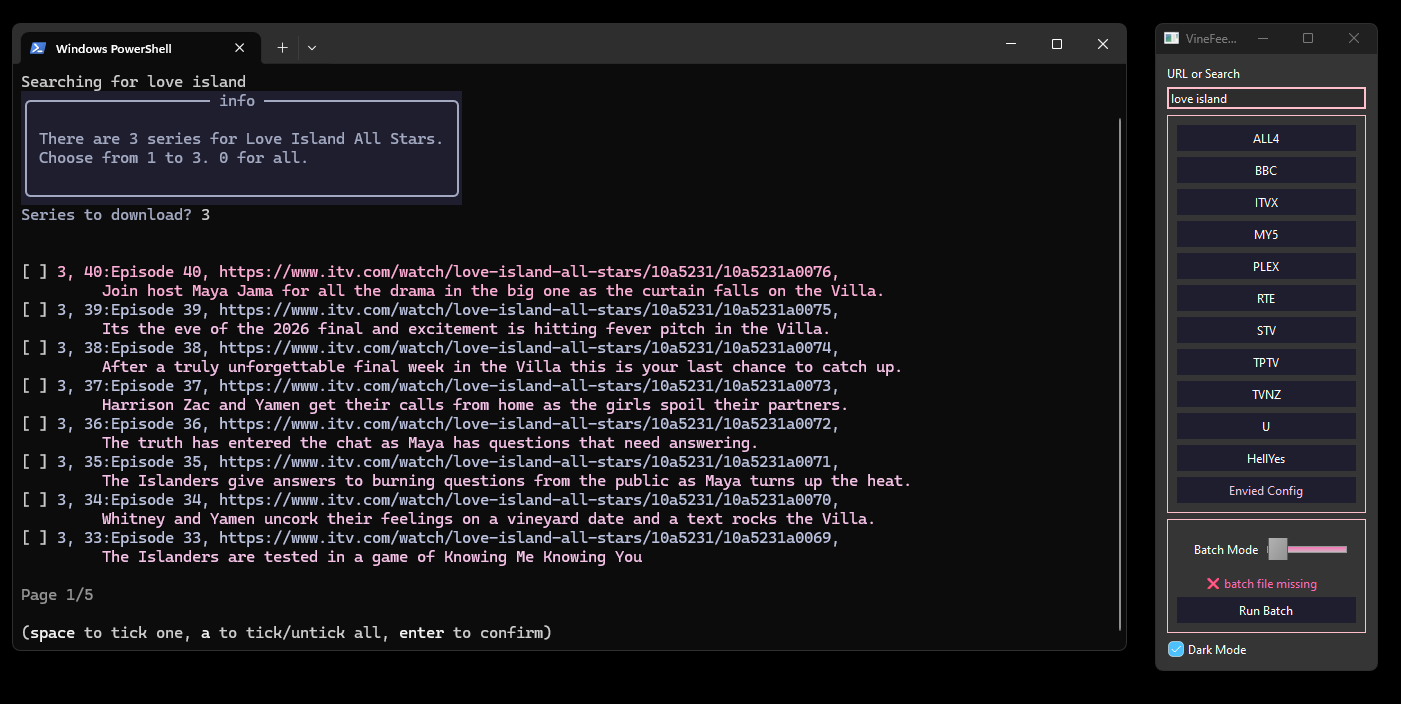Minimize the VineFeeder window
The height and width of the screenshot is (704, 1401).
point(1263,39)
